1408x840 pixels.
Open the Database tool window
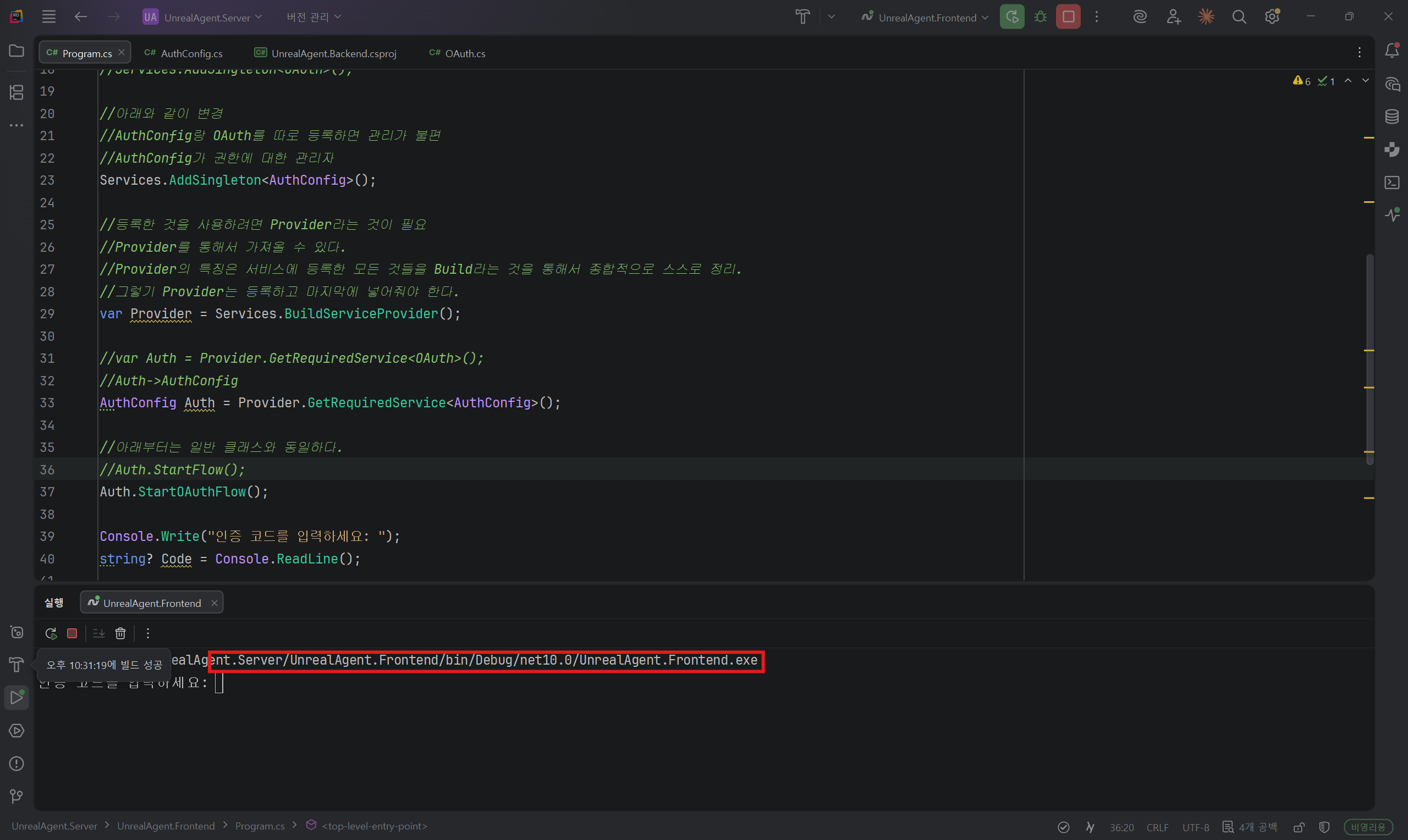point(1391,117)
